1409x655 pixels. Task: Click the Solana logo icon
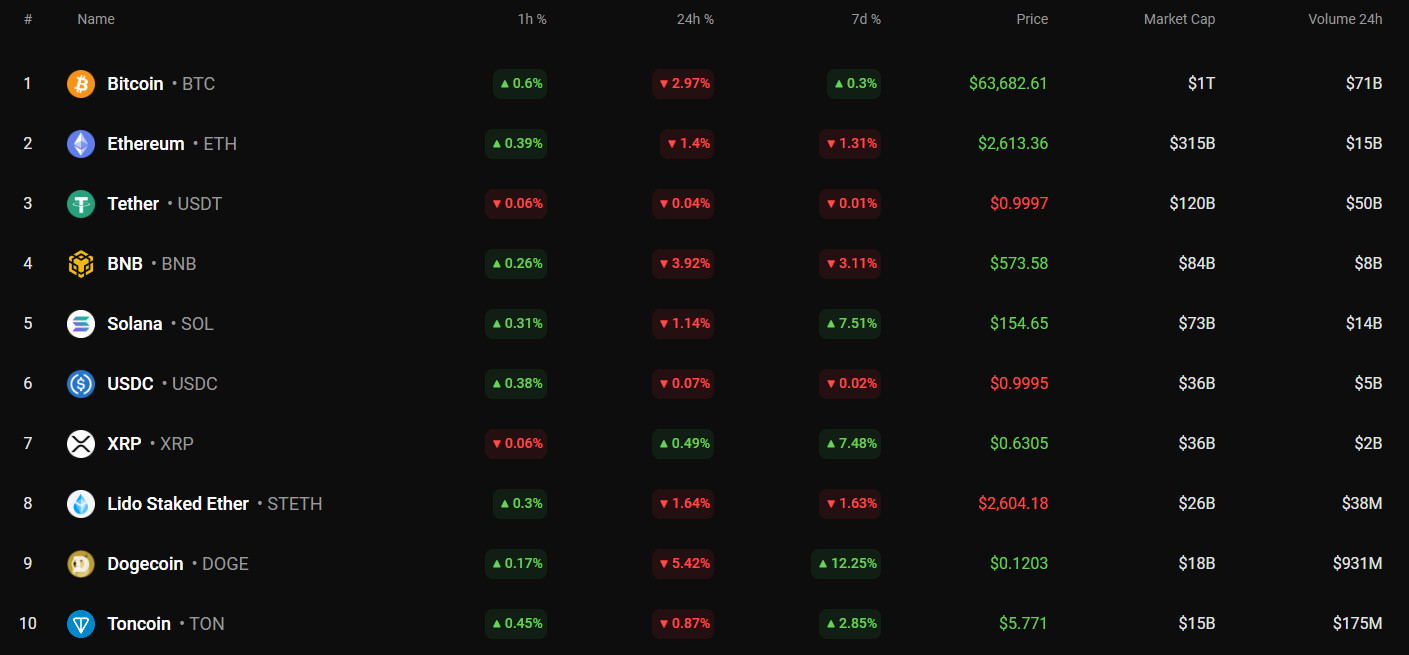tap(81, 324)
